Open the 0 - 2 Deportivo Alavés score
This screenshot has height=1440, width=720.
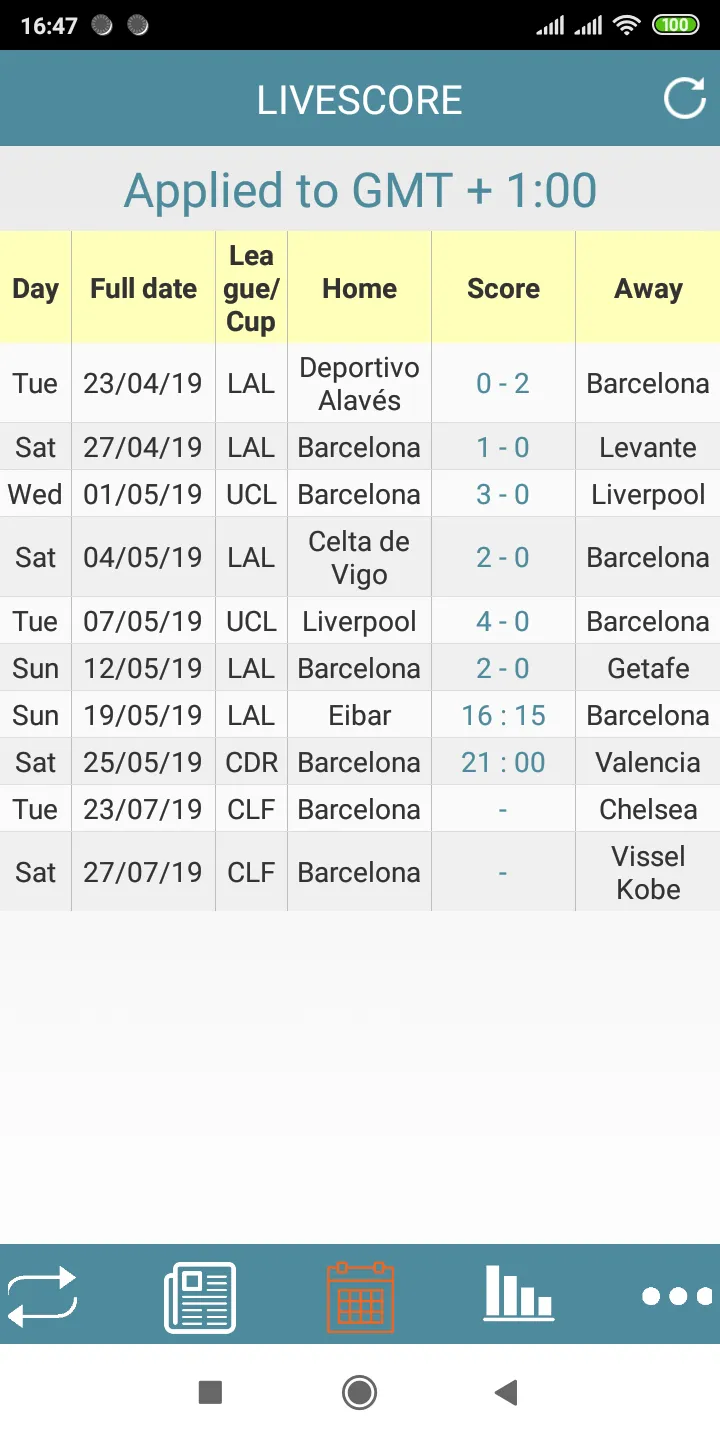click(503, 383)
